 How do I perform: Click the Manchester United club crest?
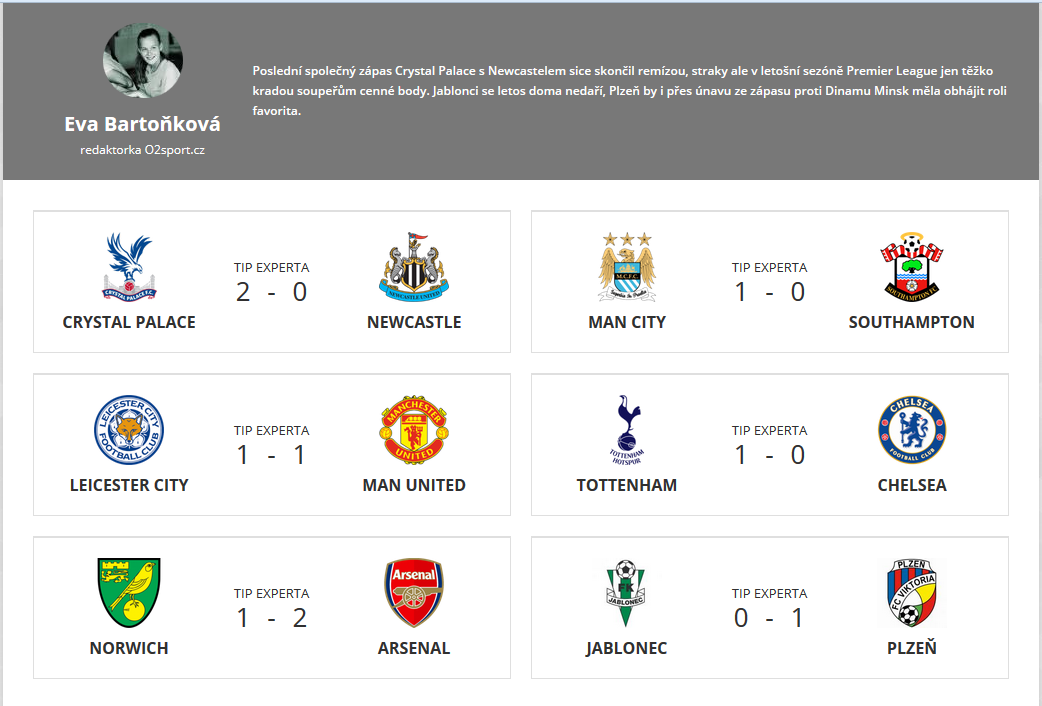tap(413, 430)
